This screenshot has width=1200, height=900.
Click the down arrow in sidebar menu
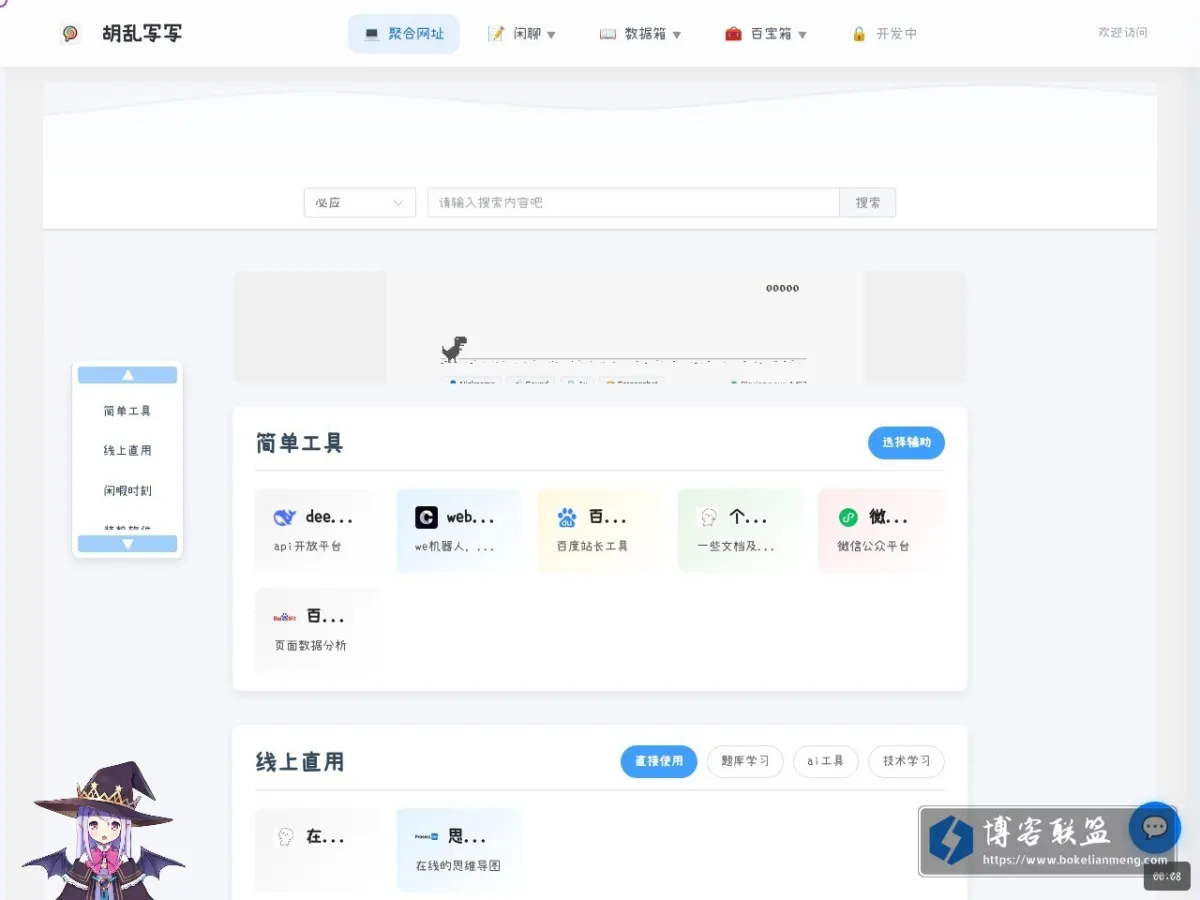127,544
